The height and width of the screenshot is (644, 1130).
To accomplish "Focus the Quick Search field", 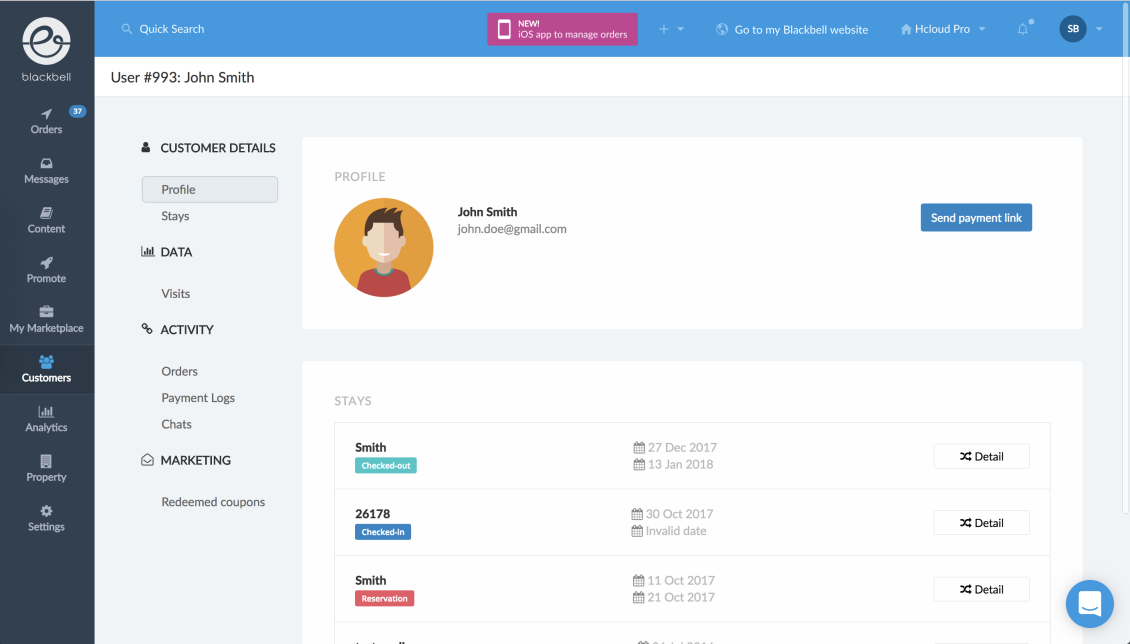I will (x=172, y=29).
